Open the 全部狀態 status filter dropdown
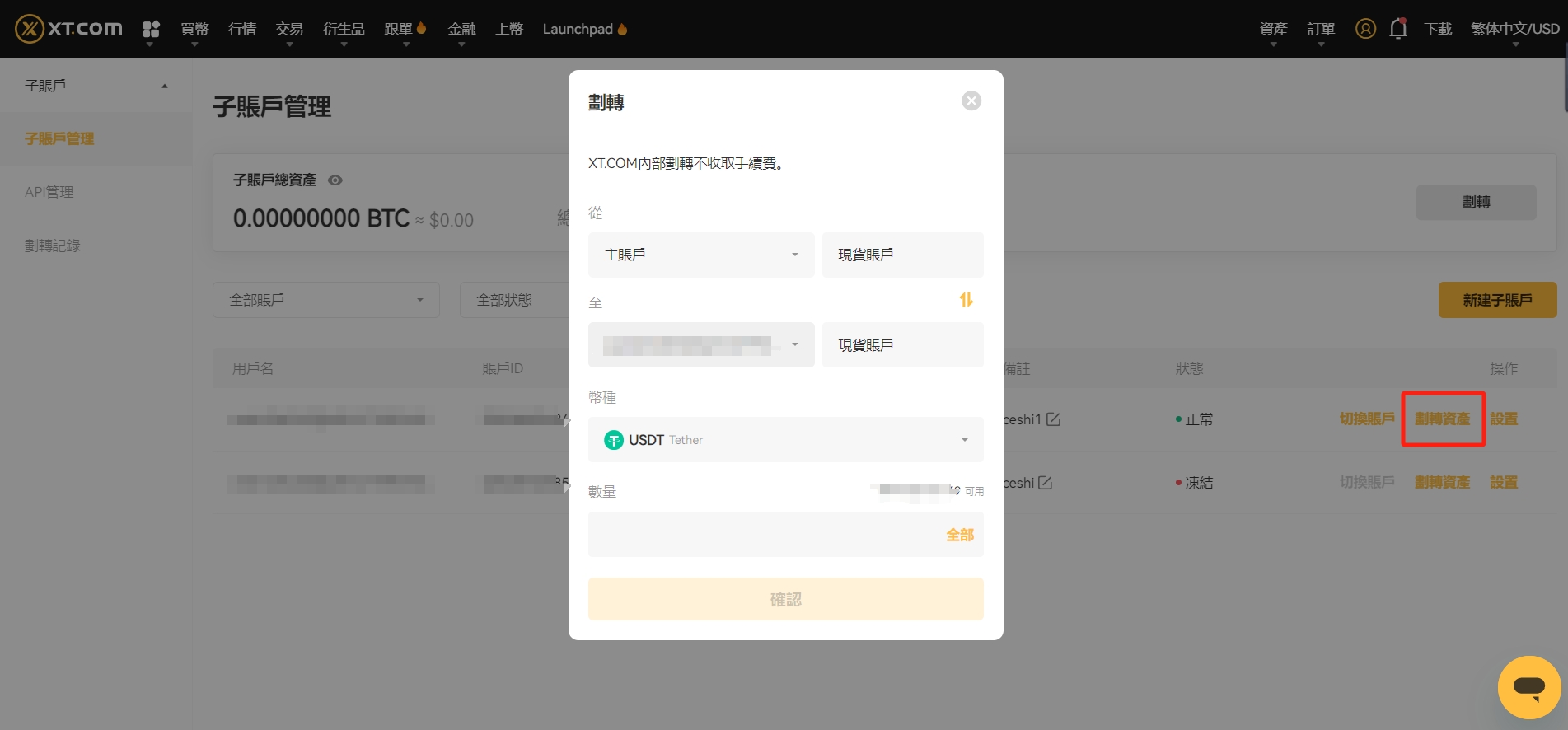 point(515,300)
